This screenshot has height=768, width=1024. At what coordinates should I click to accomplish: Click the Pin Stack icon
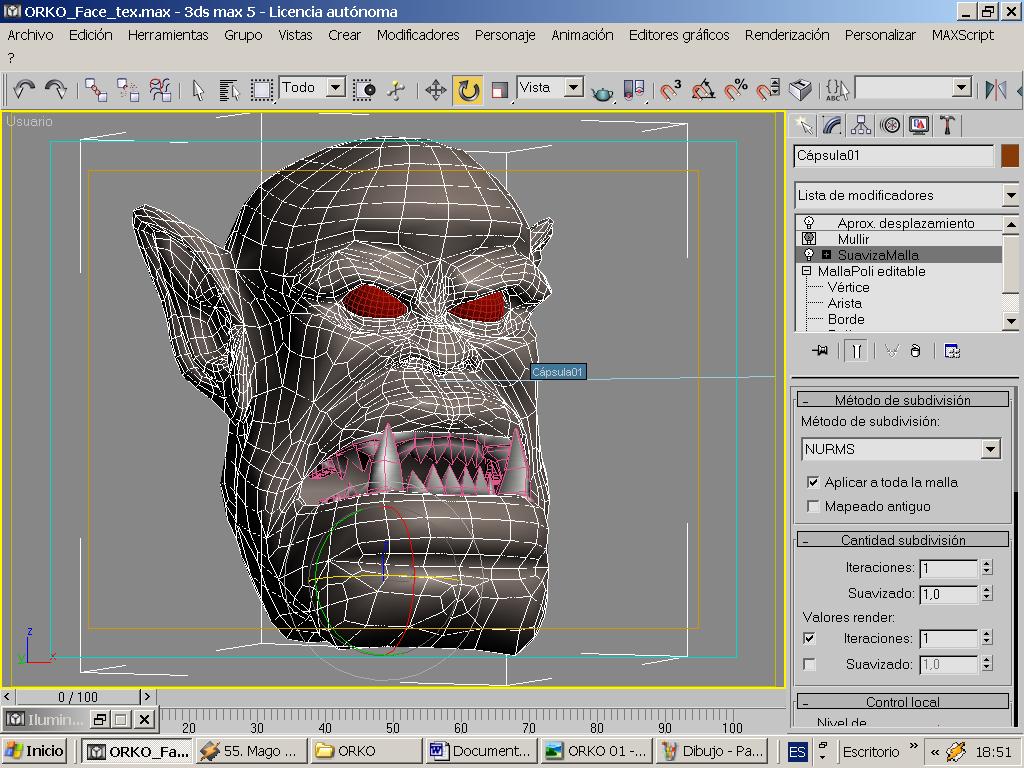pos(820,351)
